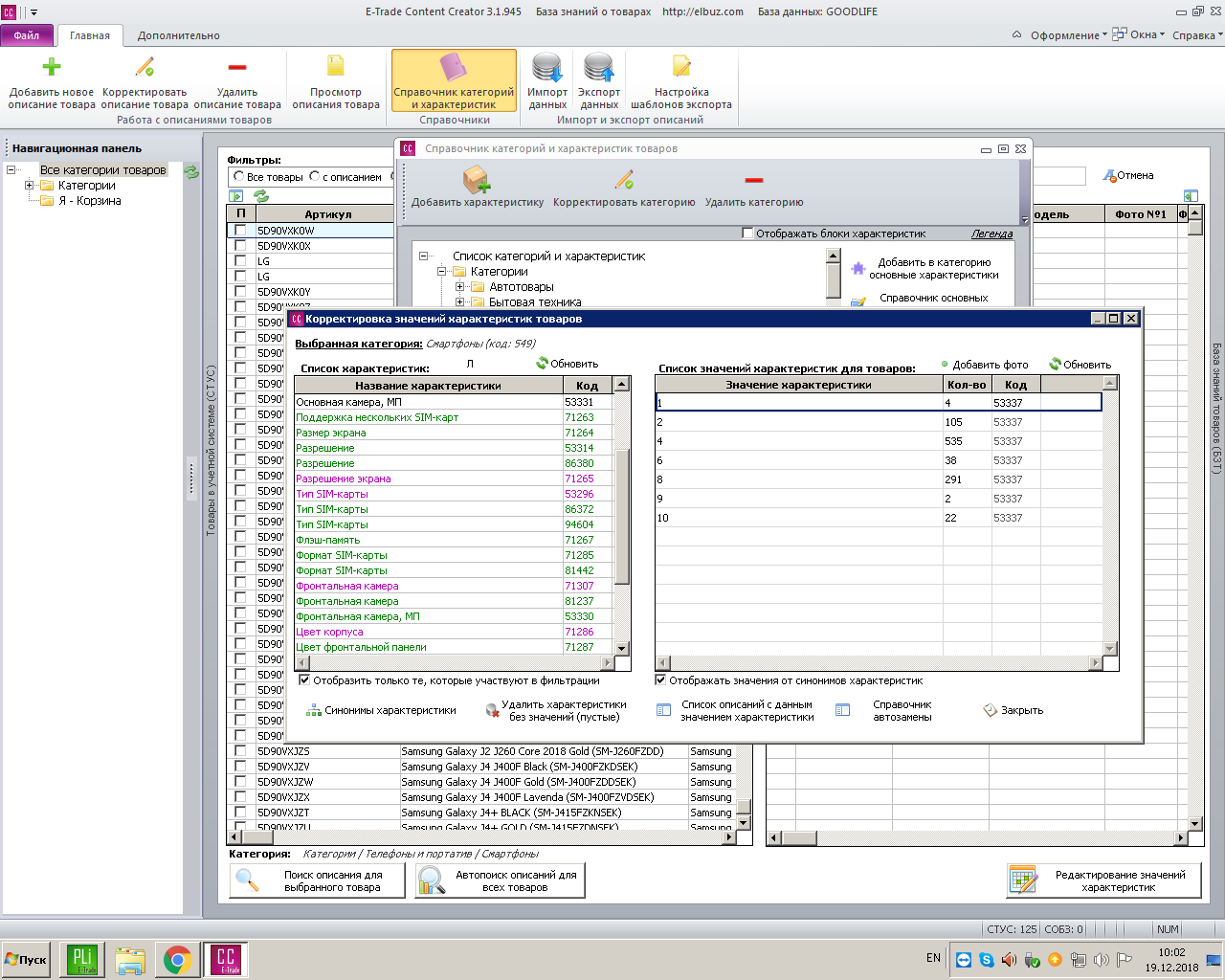The height and width of the screenshot is (980, 1225).
Task: Click the green plus add new description icon
Action: tap(52, 67)
